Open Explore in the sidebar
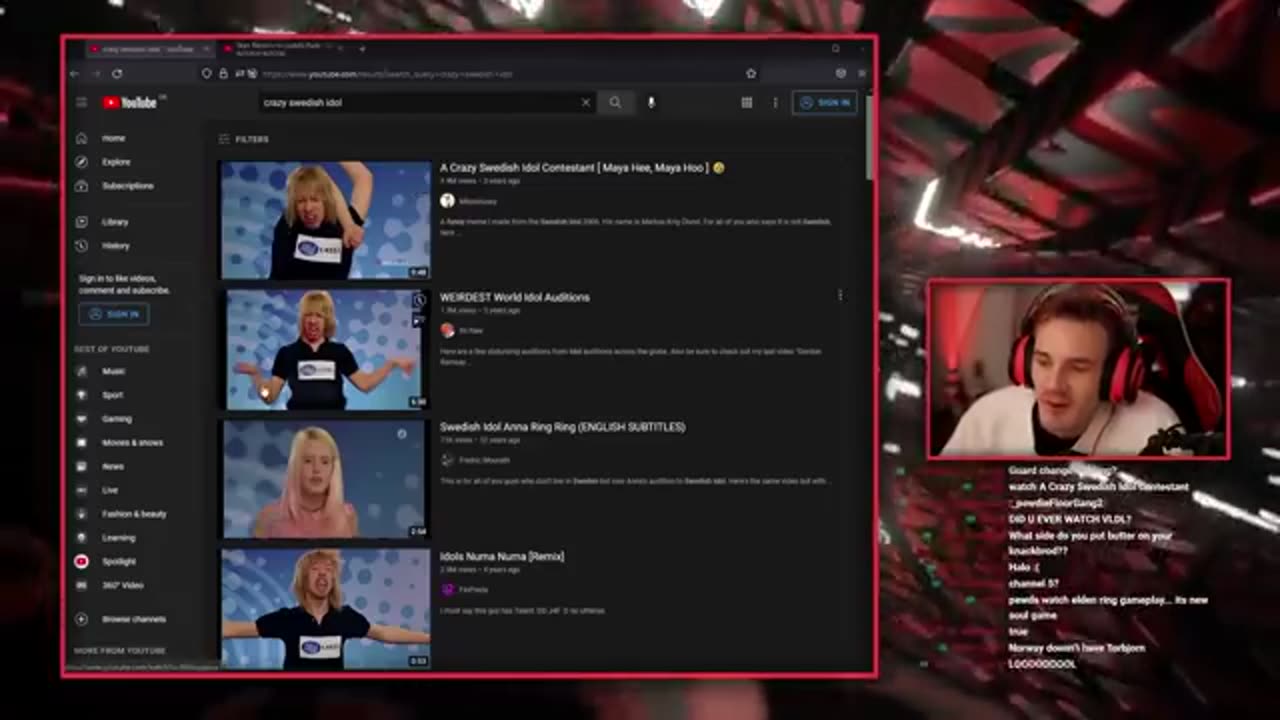1280x720 pixels. pyautogui.click(x=115, y=162)
